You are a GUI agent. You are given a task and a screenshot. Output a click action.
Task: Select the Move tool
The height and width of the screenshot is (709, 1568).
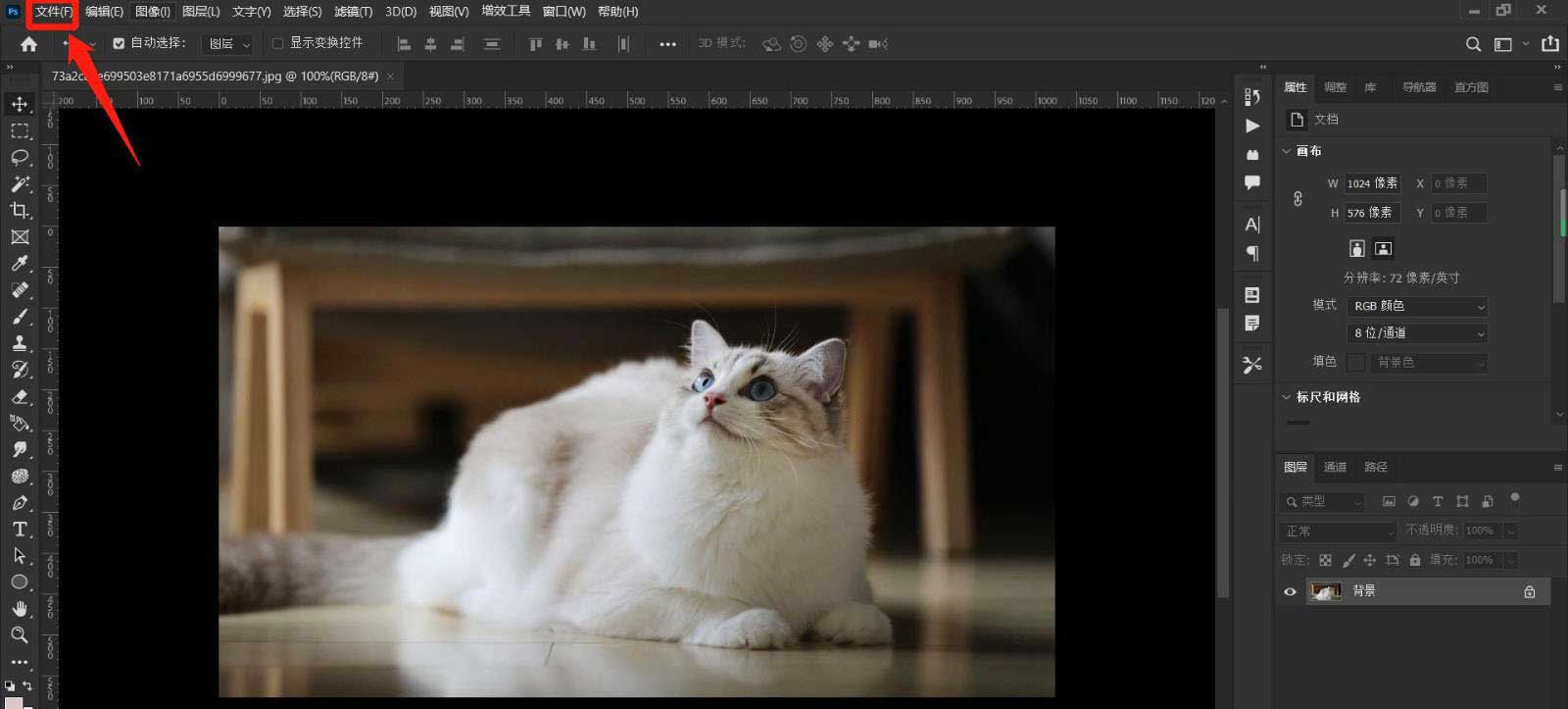[20, 104]
